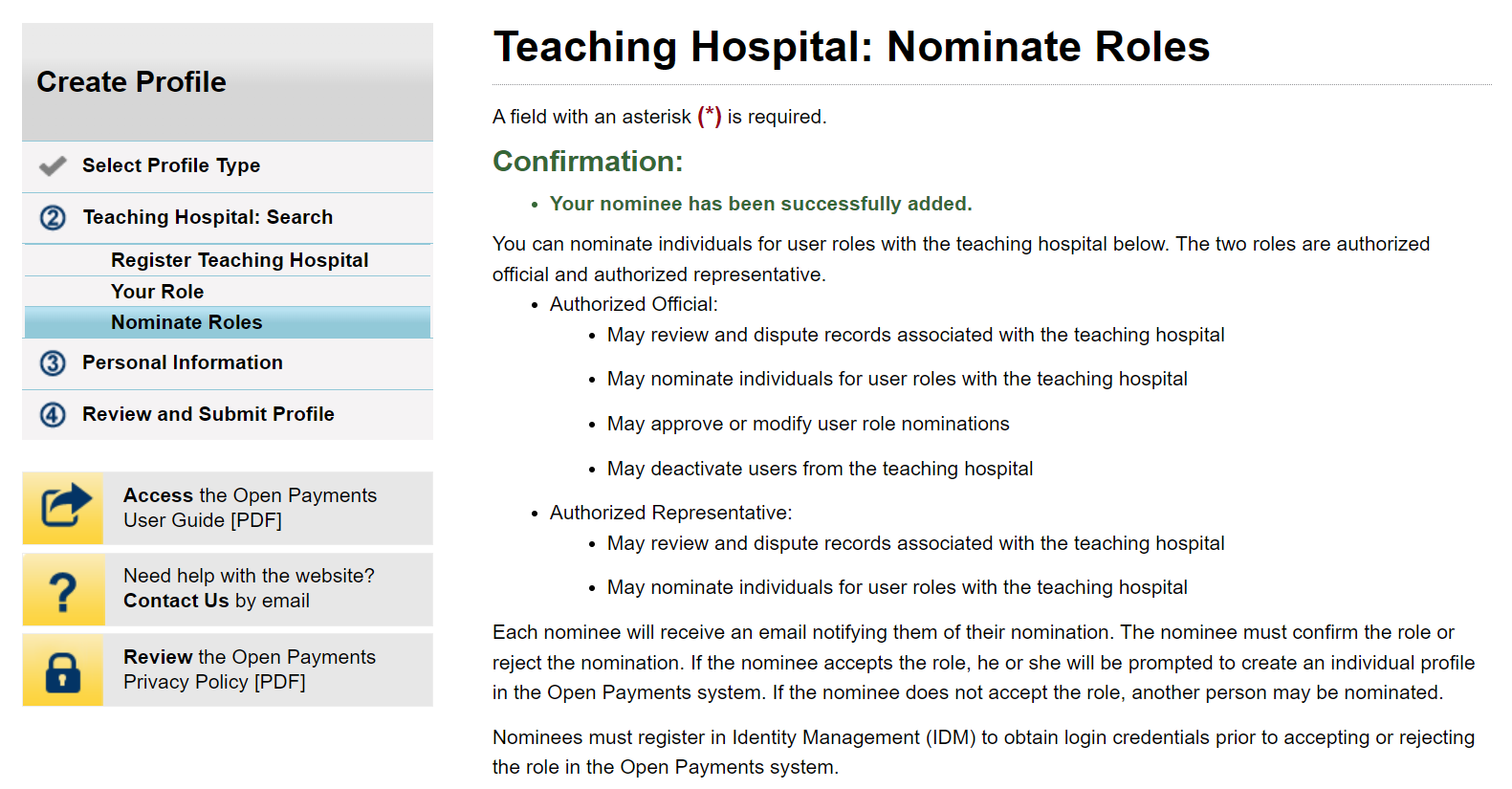Click the Create Profile panel header

(x=132, y=82)
